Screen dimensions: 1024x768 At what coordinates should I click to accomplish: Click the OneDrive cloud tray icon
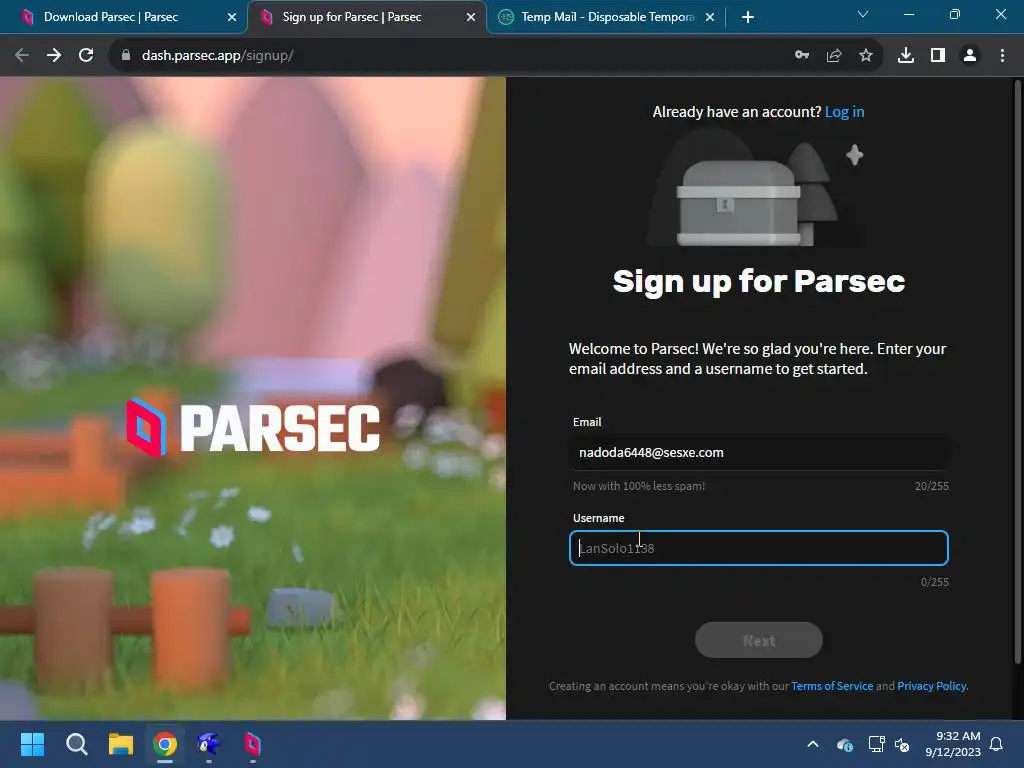844,744
